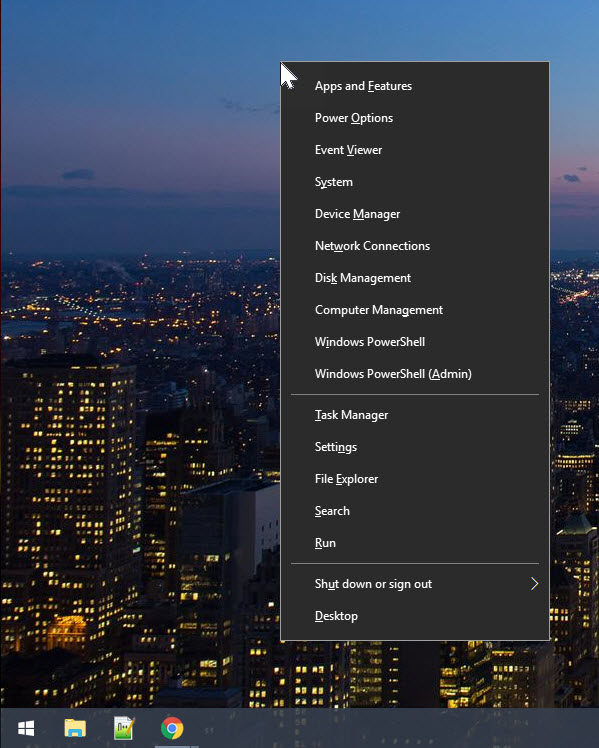This screenshot has height=748, width=599.
Task: Open Event Viewer
Action: 415,150
